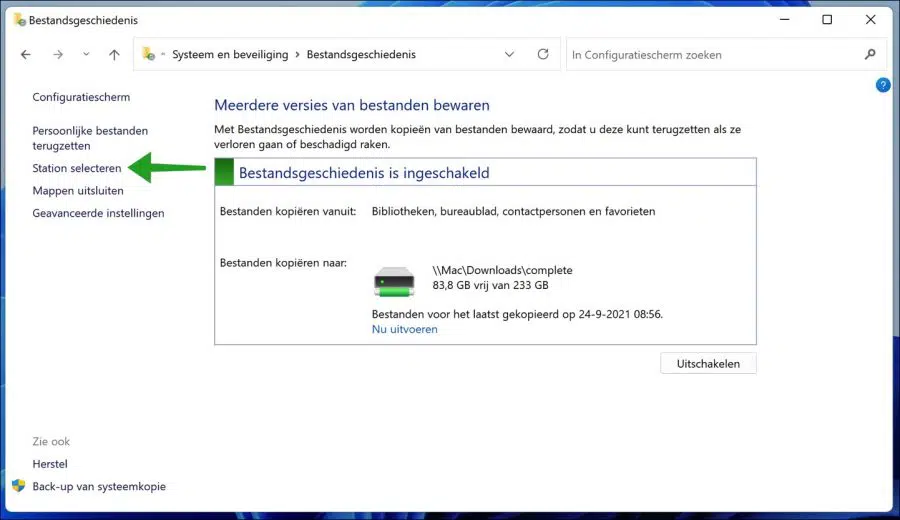900x520 pixels.
Task: Click the network drive icon
Action: click(394, 281)
